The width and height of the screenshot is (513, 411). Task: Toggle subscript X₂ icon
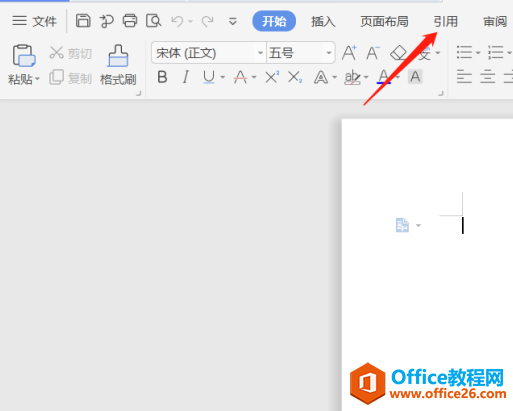(x=295, y=77)
